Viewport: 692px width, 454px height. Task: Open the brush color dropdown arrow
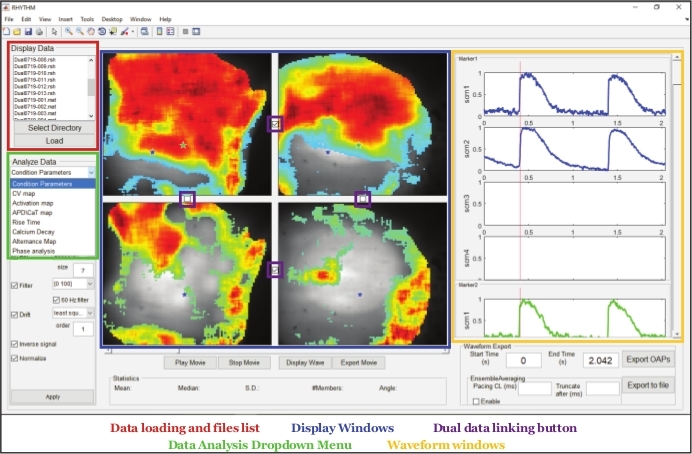[132, 32]
